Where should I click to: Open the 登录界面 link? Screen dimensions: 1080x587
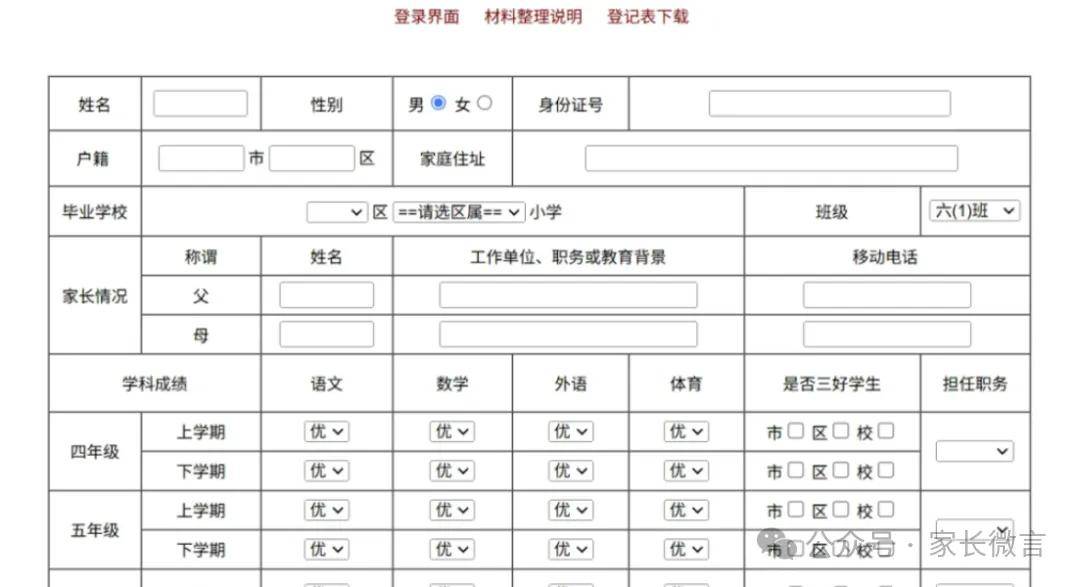point(426,17)
